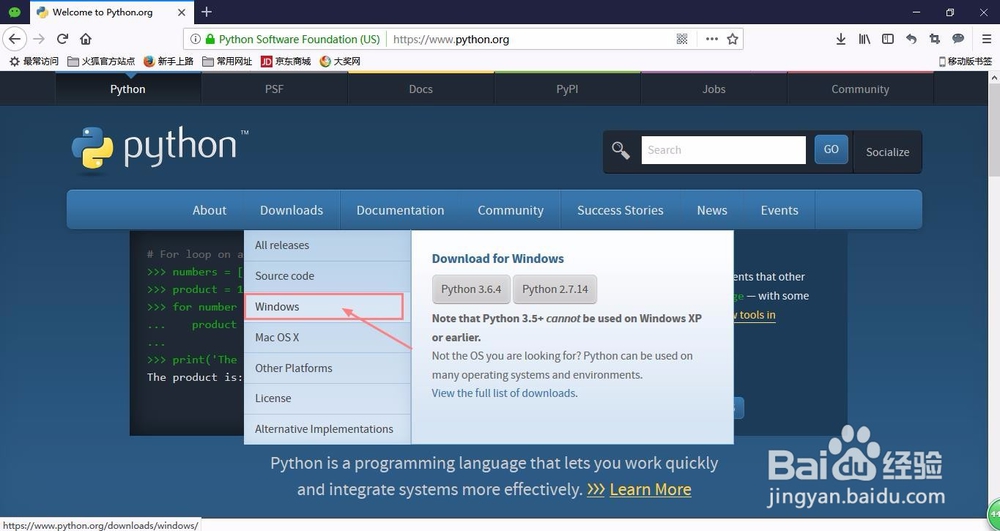
Task: Select the Jobs top navigation tab
Action: pos(714,89)
